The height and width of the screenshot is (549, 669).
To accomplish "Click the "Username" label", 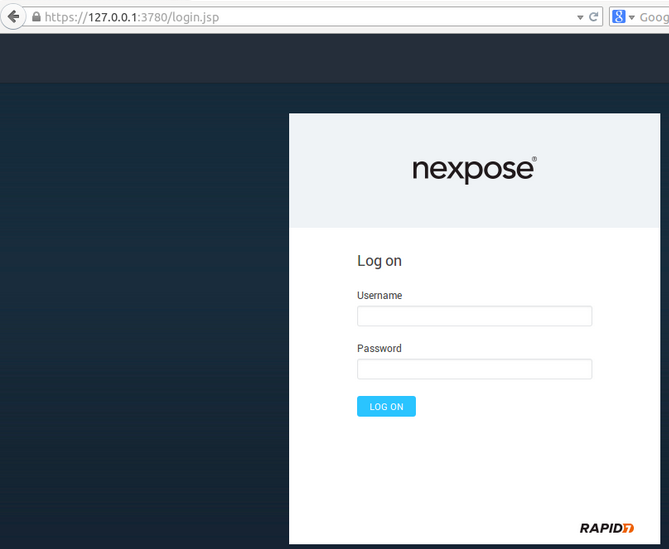I will coord(379,295).
